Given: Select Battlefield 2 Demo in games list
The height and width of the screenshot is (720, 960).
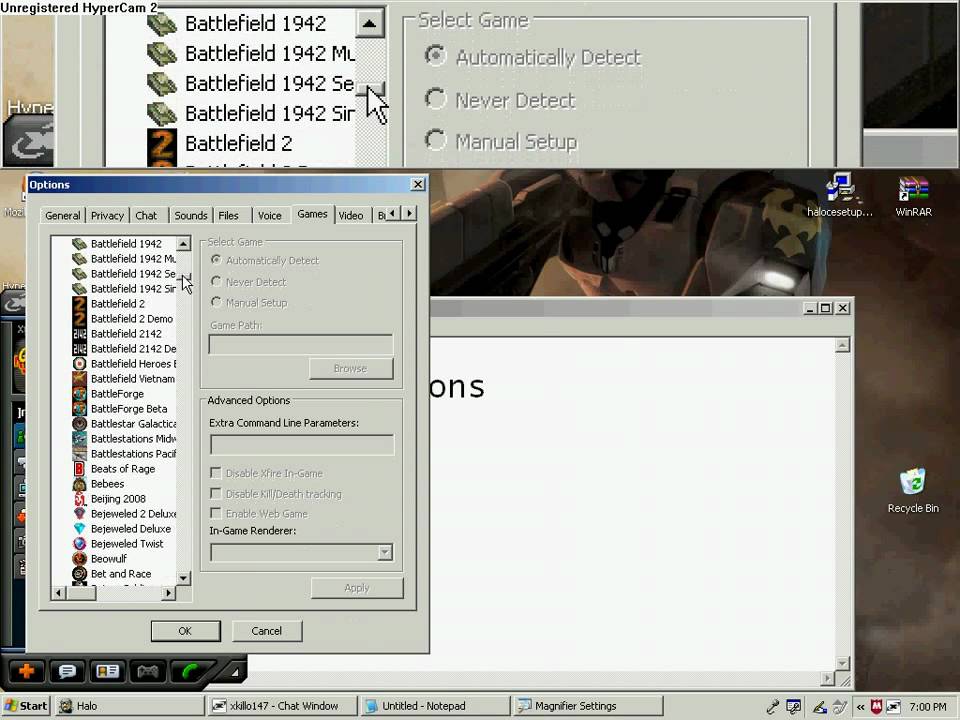Looking at the screenshot, I should pyautogui.click(x=132, y=318).
